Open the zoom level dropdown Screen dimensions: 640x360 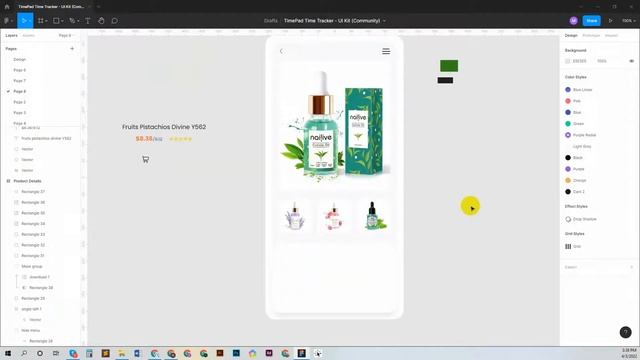[629, 20]
